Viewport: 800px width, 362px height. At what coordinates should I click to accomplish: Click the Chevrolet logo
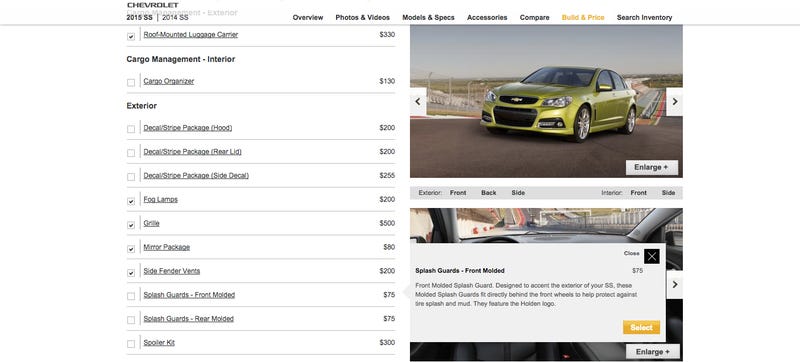coord(153,5)
